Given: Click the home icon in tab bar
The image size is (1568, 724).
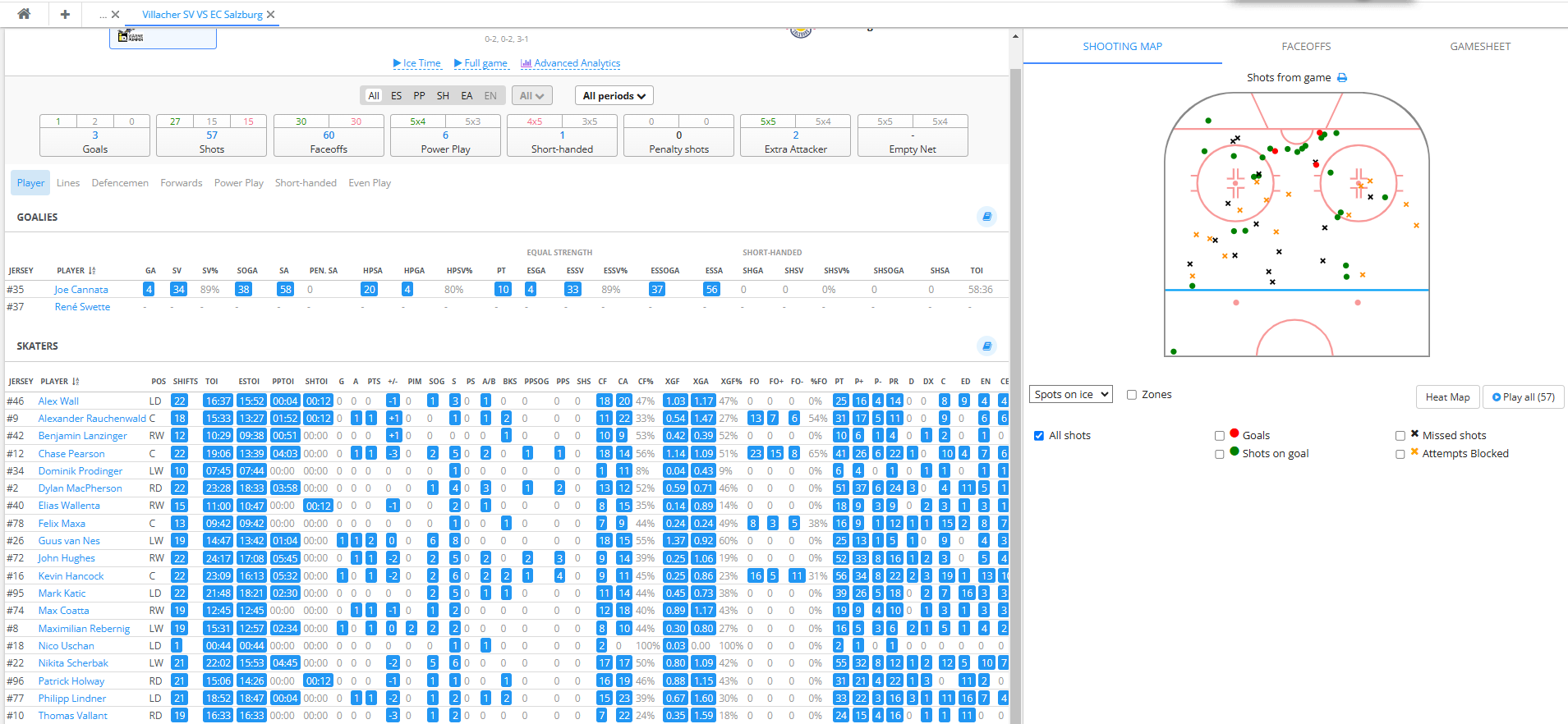Looking at the screenshot, I should [24, 14].
